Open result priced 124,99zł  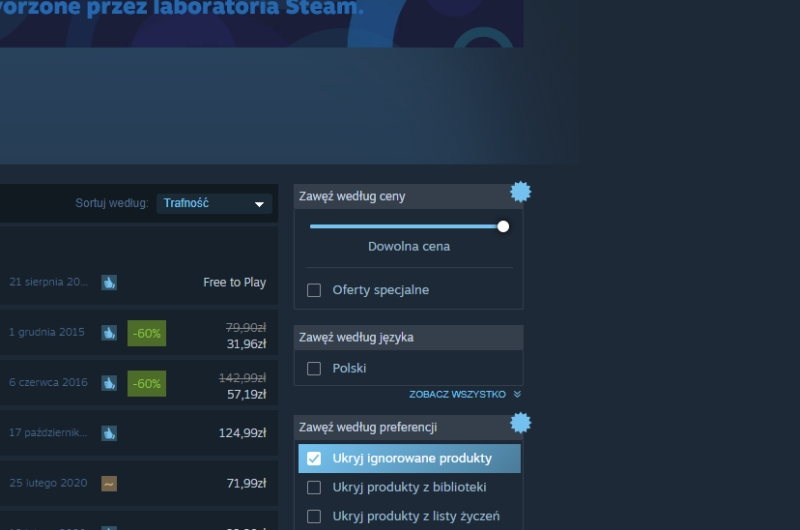tap(139, 433)
